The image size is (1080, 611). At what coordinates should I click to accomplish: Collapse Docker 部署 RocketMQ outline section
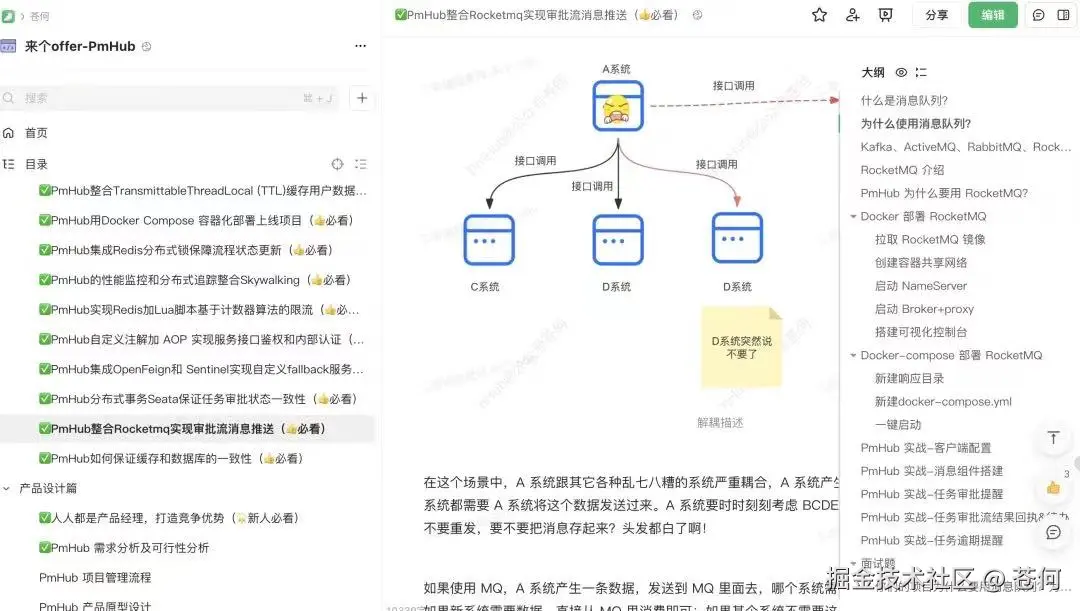click(x=853, y=216)
